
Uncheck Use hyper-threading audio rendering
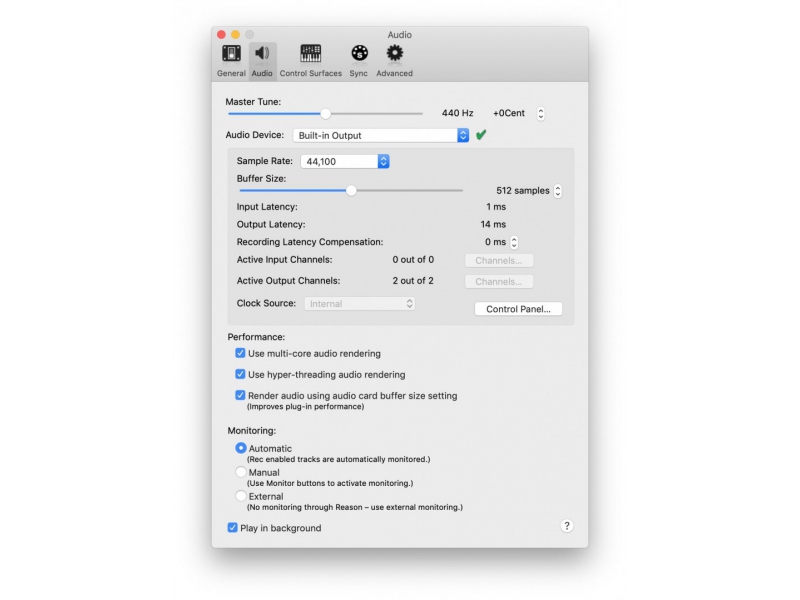pyautogui.click(x=240, y=374)
